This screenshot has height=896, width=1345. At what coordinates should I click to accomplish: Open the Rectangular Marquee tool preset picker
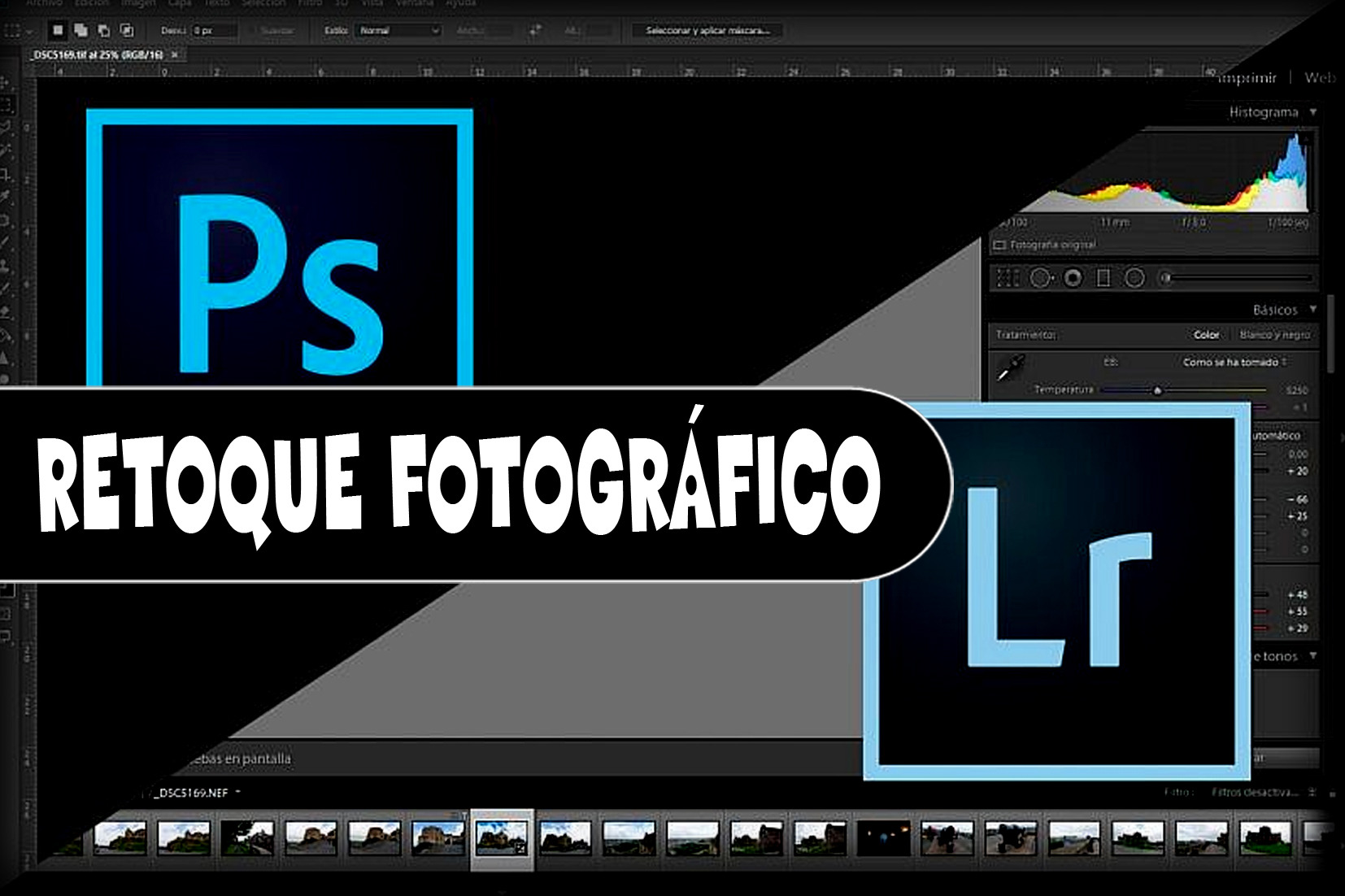click(x=18, y=30)
